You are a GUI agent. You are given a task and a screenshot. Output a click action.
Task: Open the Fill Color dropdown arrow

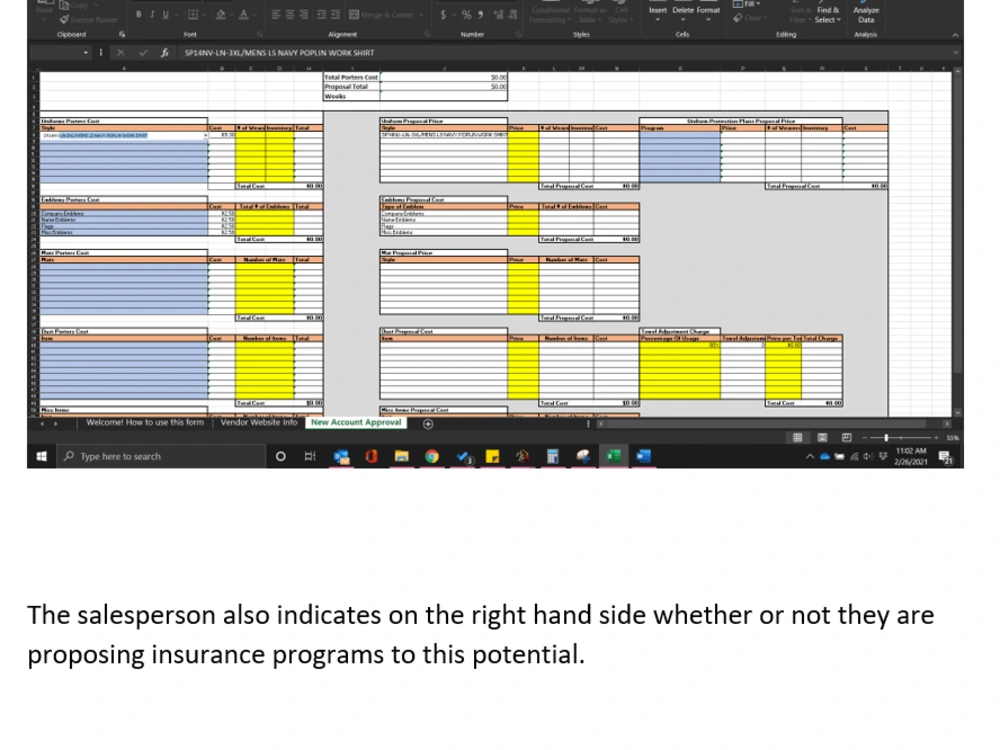pyautogui.click(x=231, y=15)
